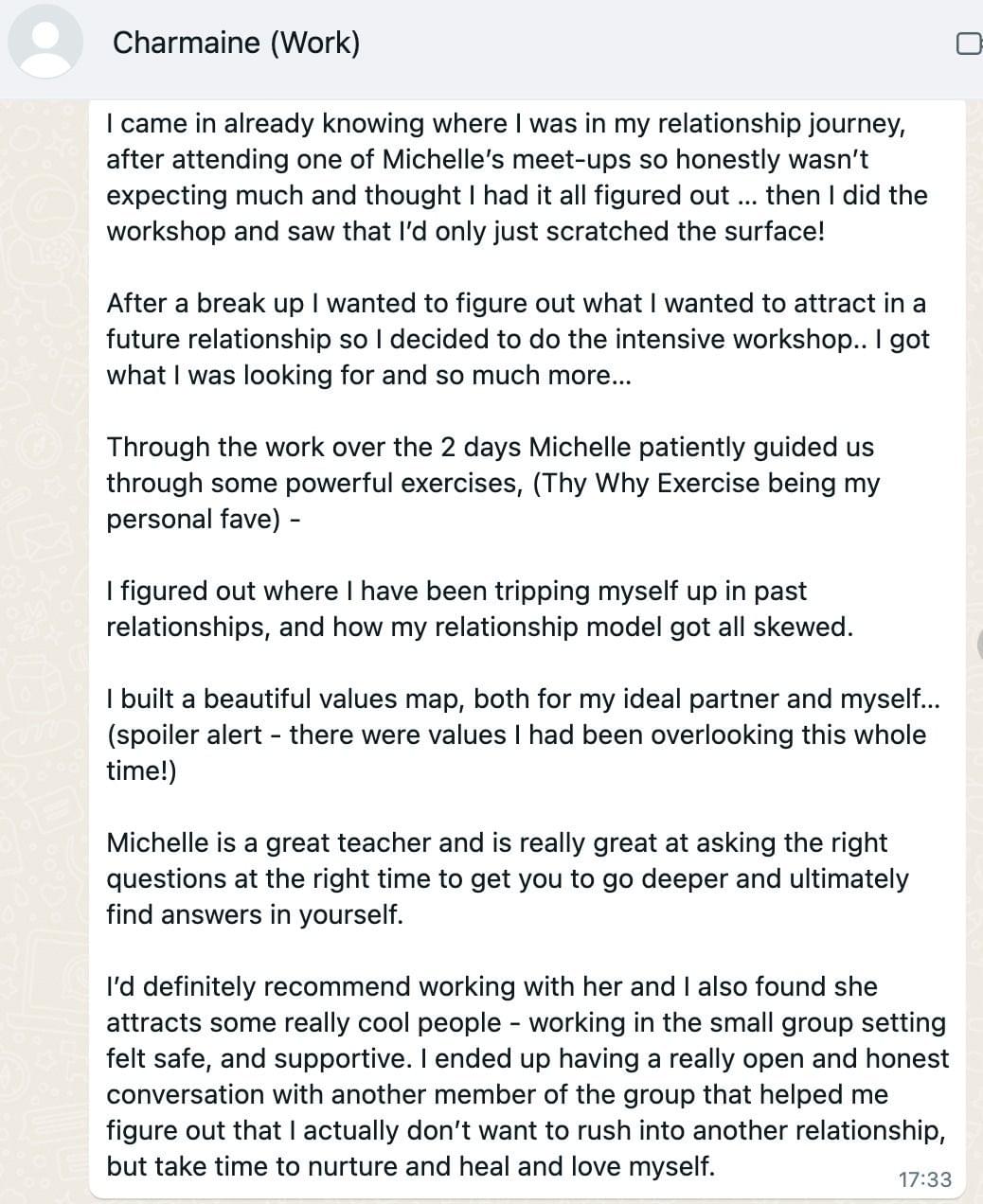Start a video call from the header icon
This screenshot has height=1204, width=983.
click(970, 44)
